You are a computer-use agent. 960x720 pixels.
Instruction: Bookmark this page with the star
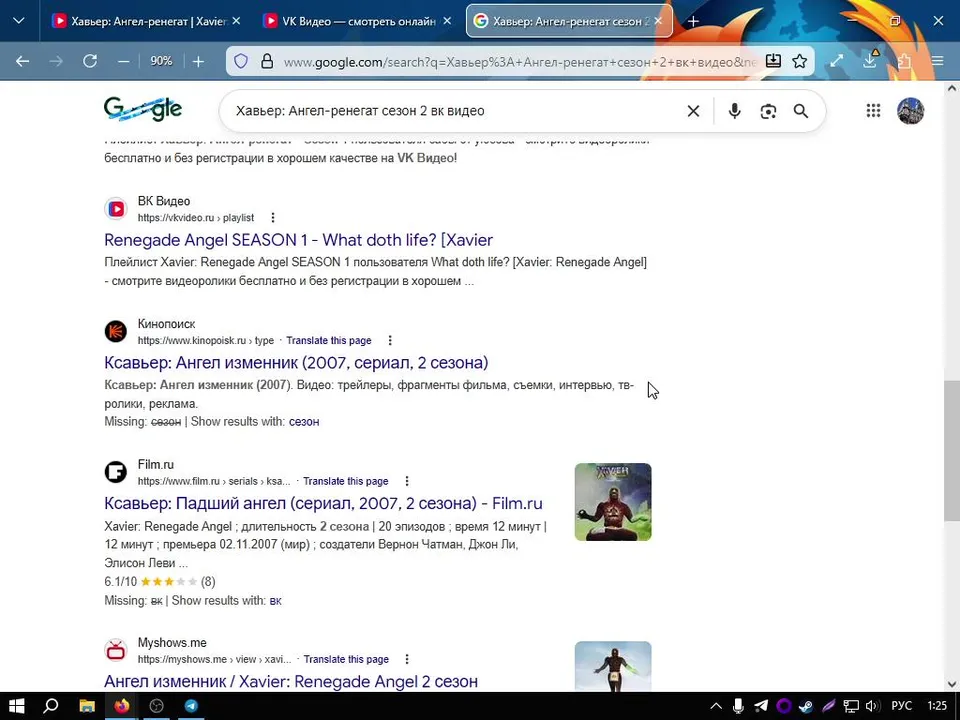coord(800,61)
